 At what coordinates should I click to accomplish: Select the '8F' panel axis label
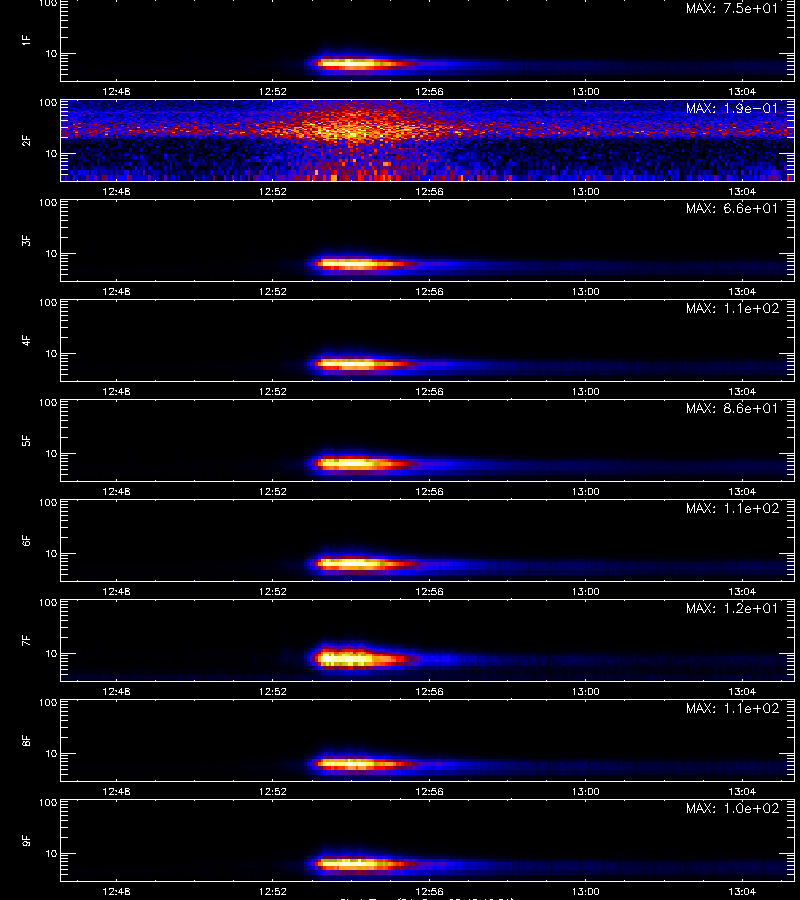pyautogui.click(x=26, y=740)
